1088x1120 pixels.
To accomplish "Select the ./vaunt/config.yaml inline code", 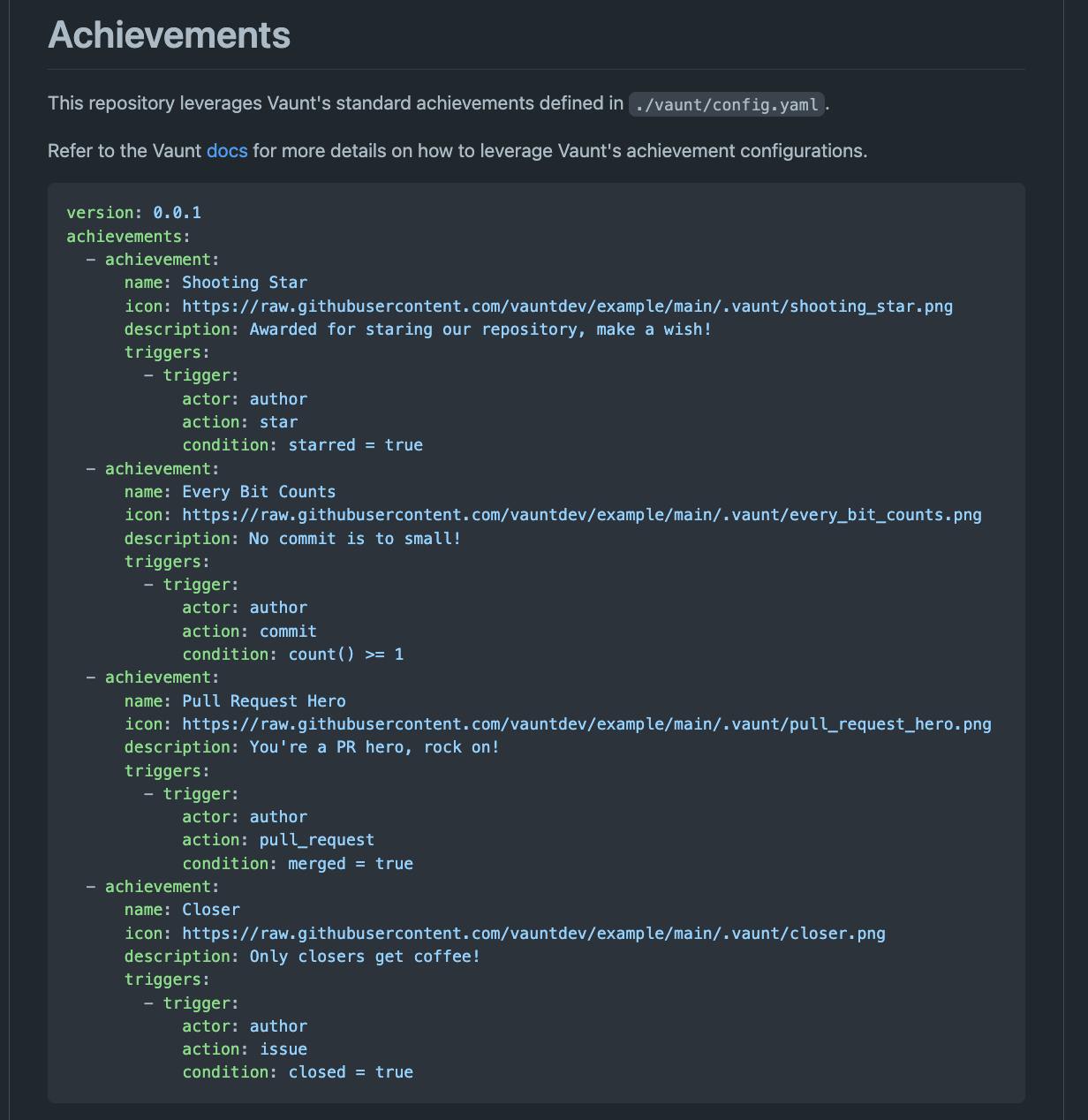I will point(727,104).
